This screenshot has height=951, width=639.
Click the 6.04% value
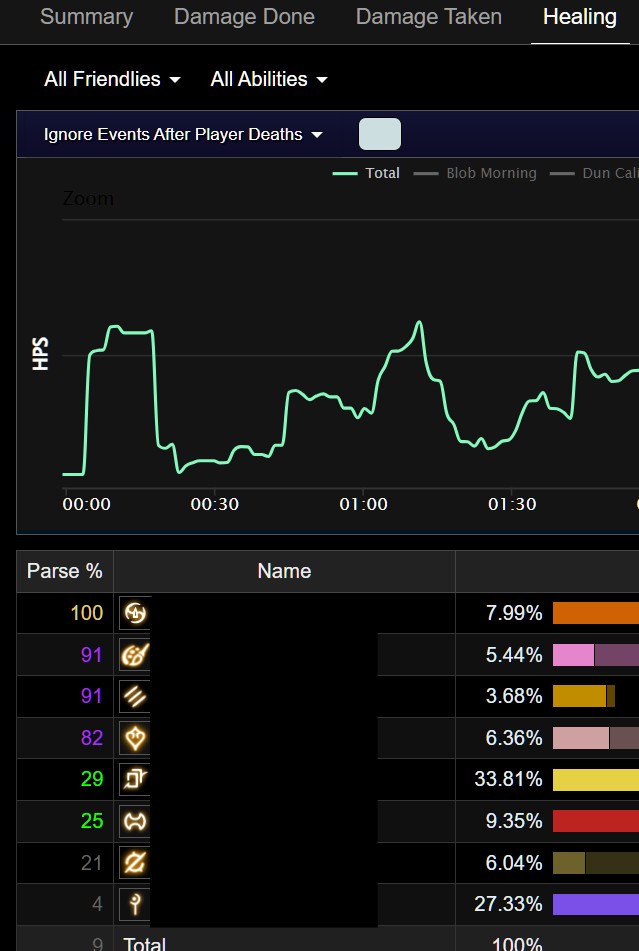(514, 862)
